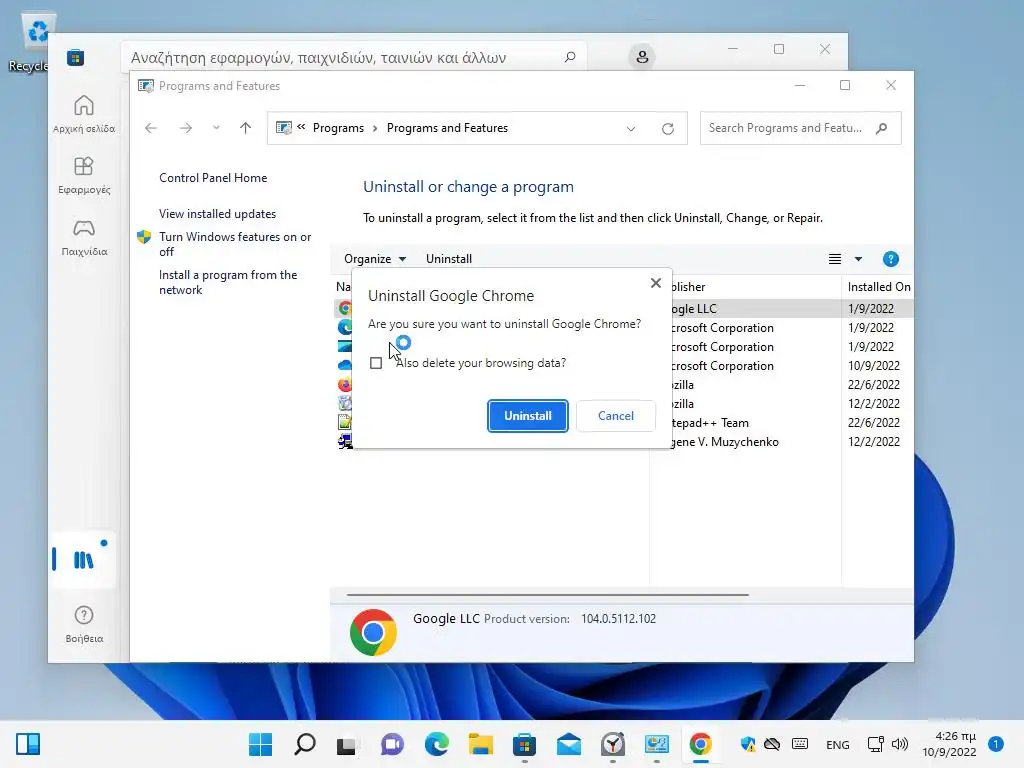This screenshot has height=768, width=1024.
Task: Click the horizontal scrollbar of program list
Action: tap(547, 595)
